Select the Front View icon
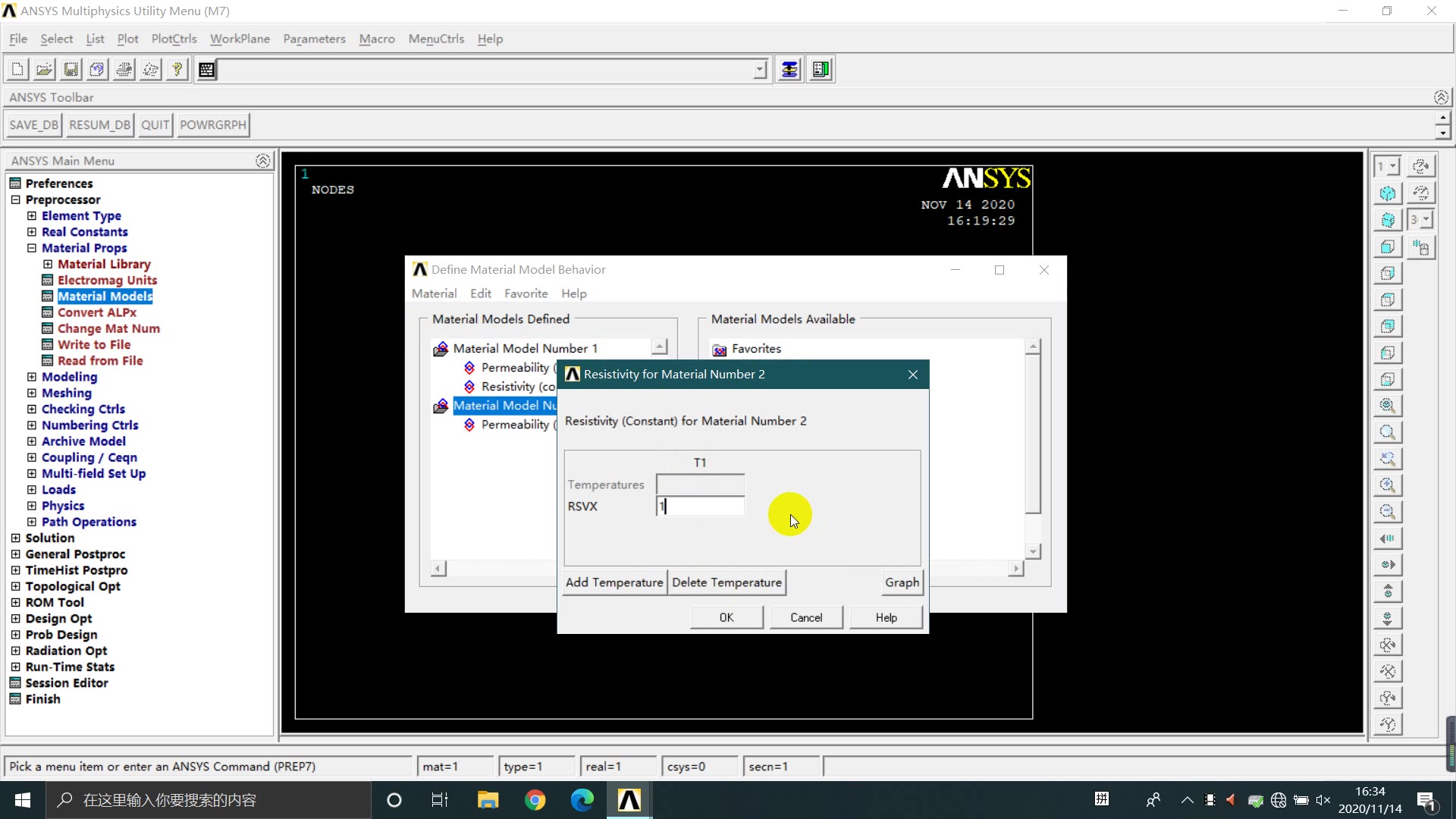1456x819 pixels. [1387, 246]
